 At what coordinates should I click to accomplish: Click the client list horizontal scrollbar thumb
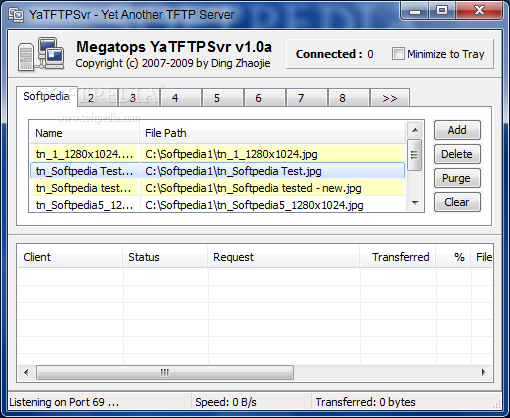165,372
